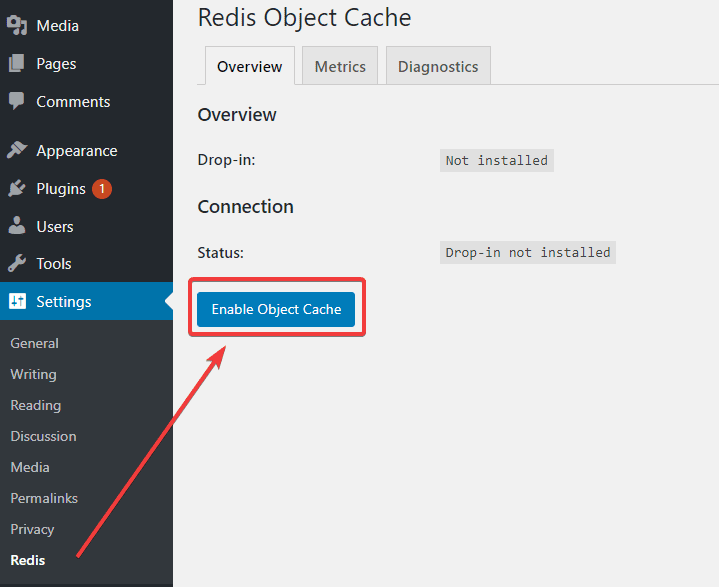Image resolution: width=719 pixels, height=587 pixels.
Task: Select Redis in Settings submenu
Action: tap(28, 560)
